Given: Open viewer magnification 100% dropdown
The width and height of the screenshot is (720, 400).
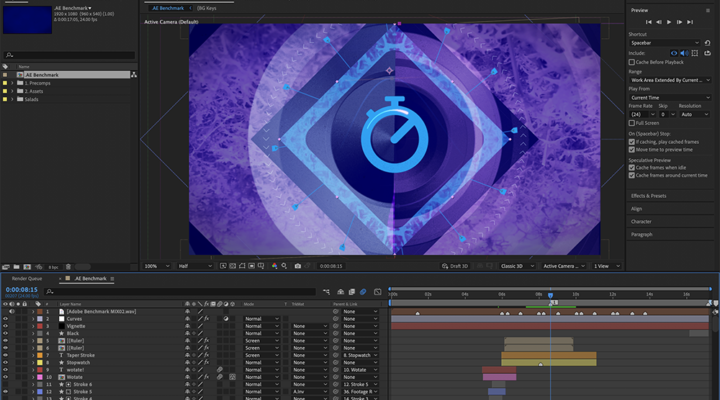Looking at the screenshot, I should coord(157,266).
